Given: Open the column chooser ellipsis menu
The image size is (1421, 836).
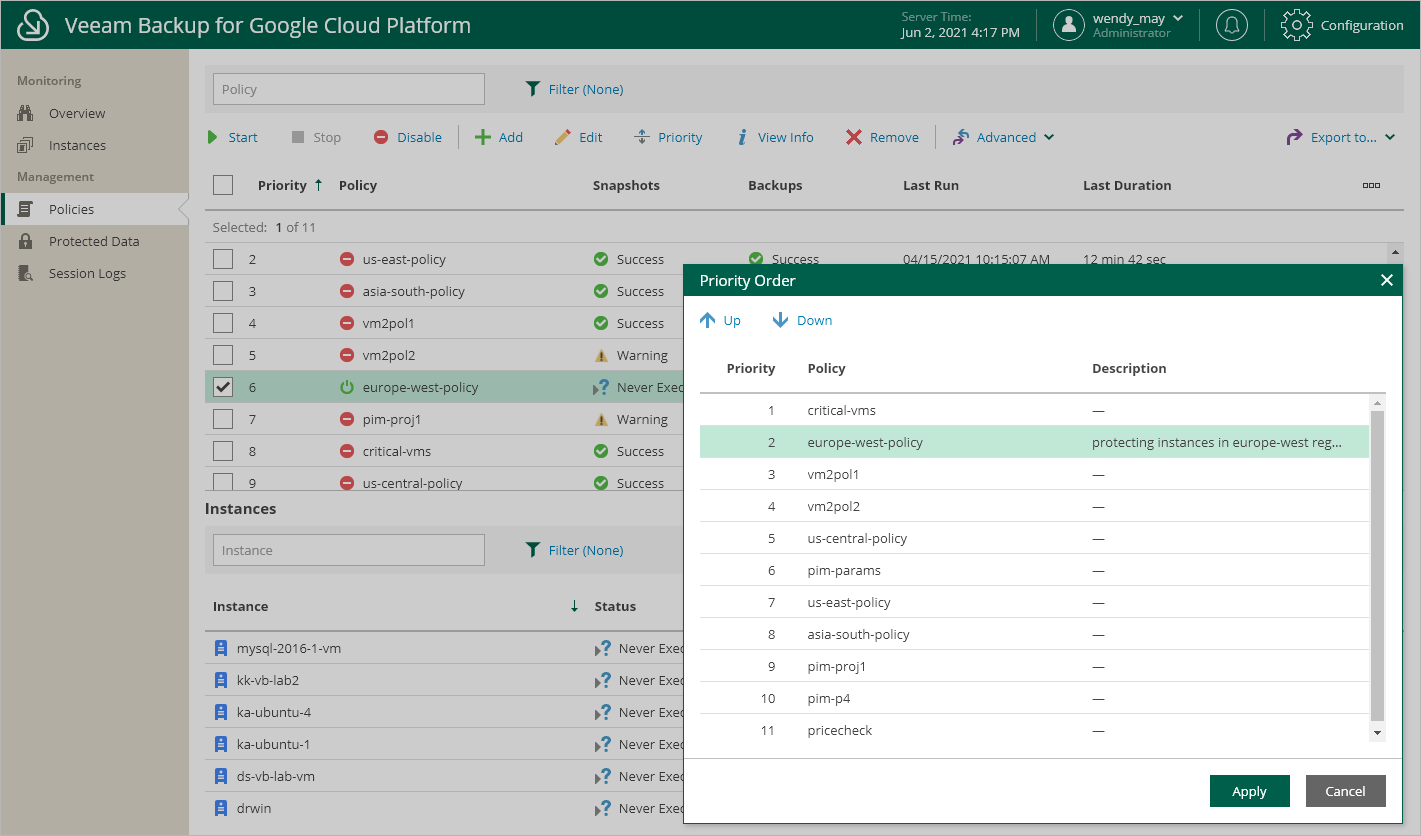Looking at the screenshot, I should (x=1371, y=185).
